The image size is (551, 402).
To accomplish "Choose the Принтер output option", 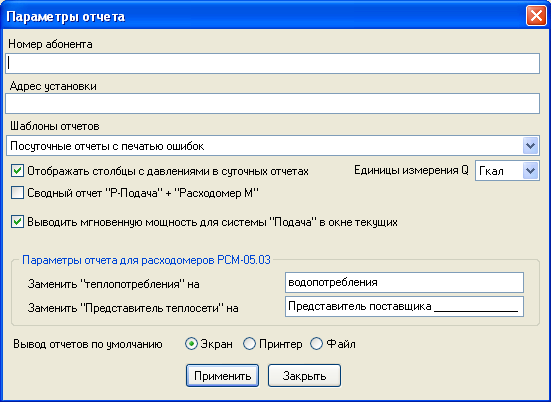I will 249,344.
